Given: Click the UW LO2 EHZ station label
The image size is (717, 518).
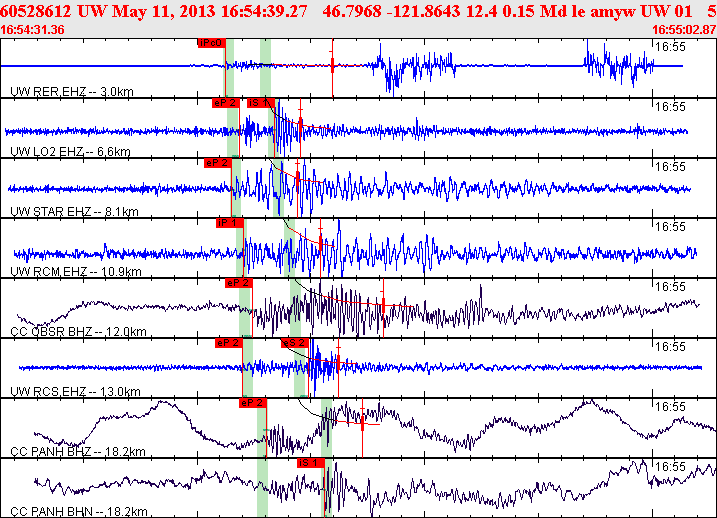Looking at the screenshot, I should [x=70, y=152].
